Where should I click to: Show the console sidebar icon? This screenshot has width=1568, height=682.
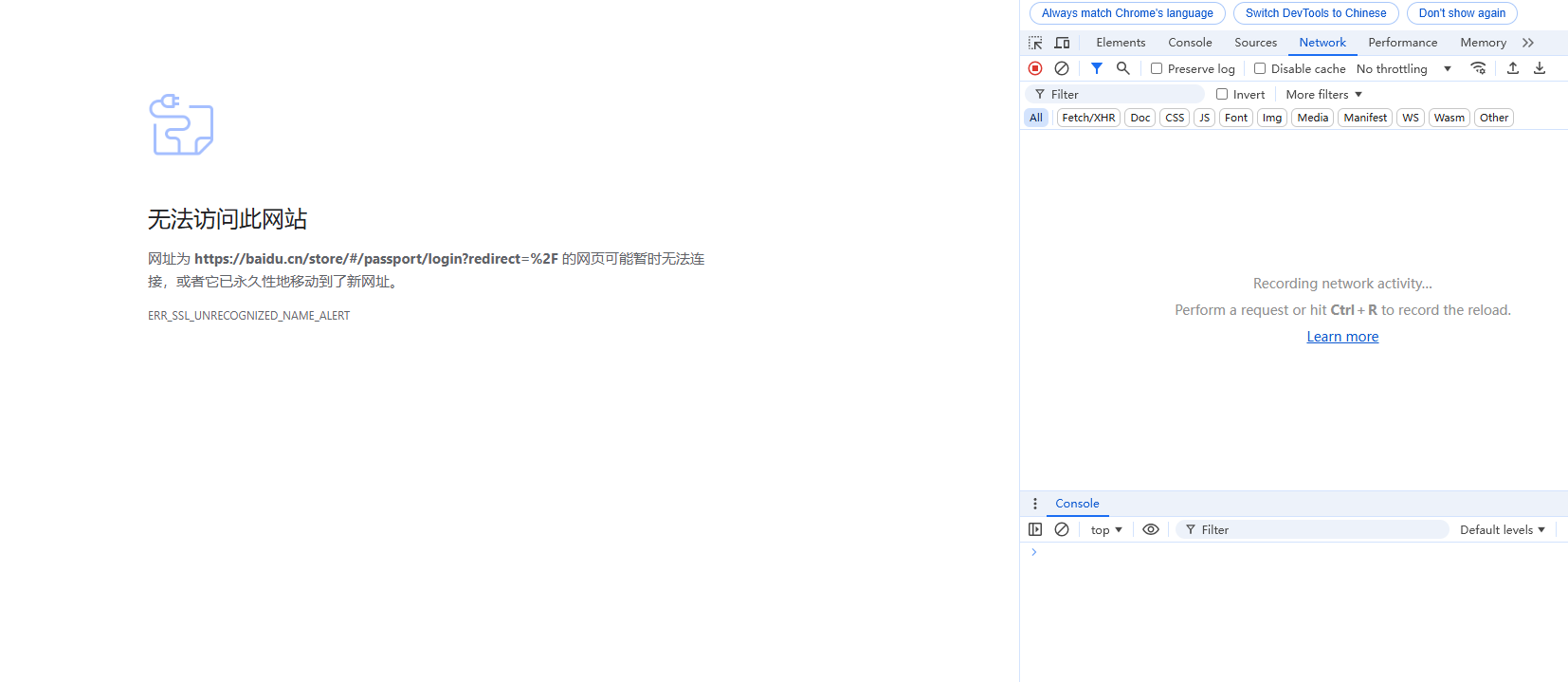1035,529
